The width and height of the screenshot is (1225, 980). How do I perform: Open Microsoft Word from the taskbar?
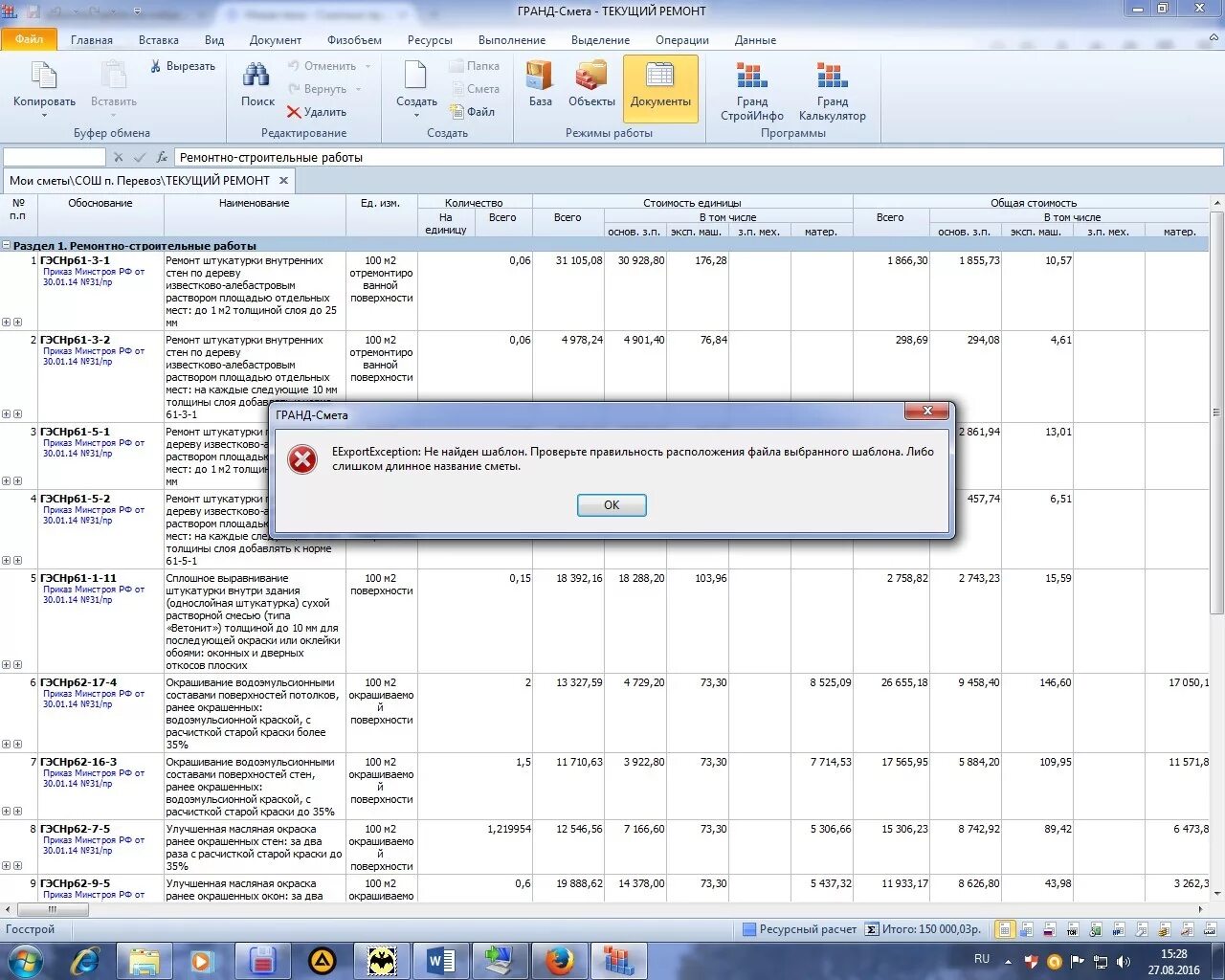(x=442, y=960)
